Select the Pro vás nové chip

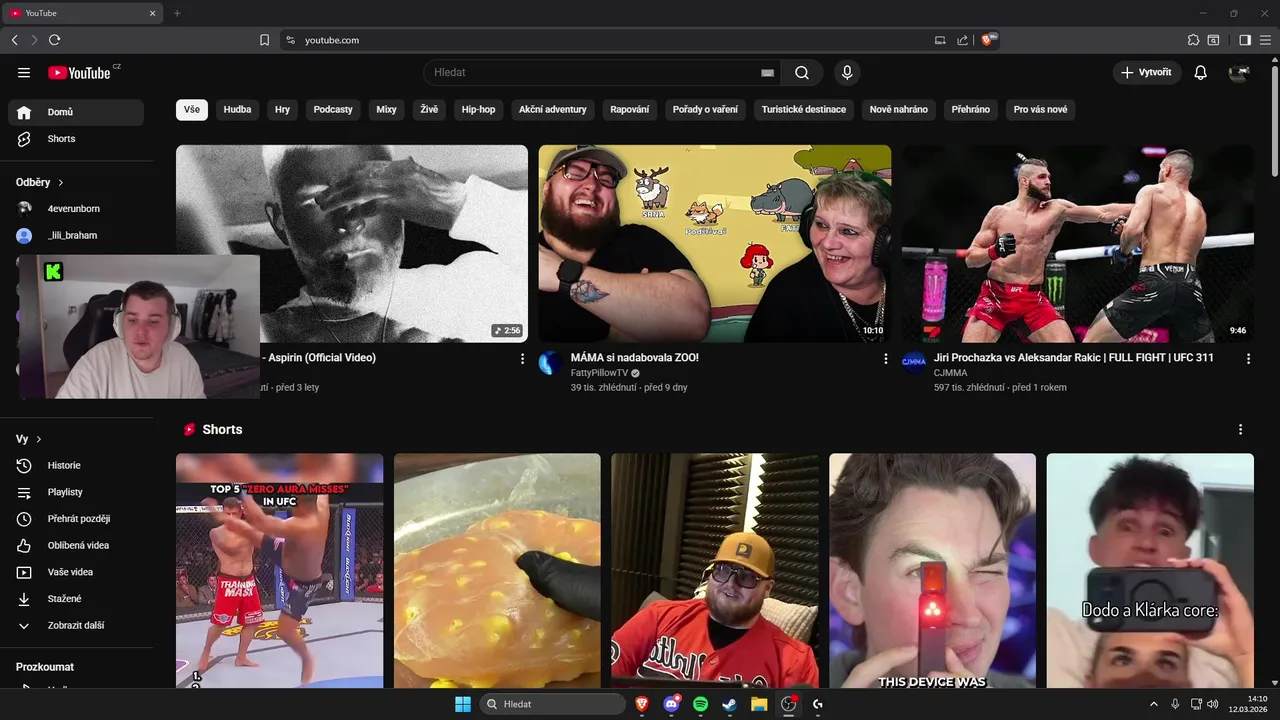(1040, 109)
